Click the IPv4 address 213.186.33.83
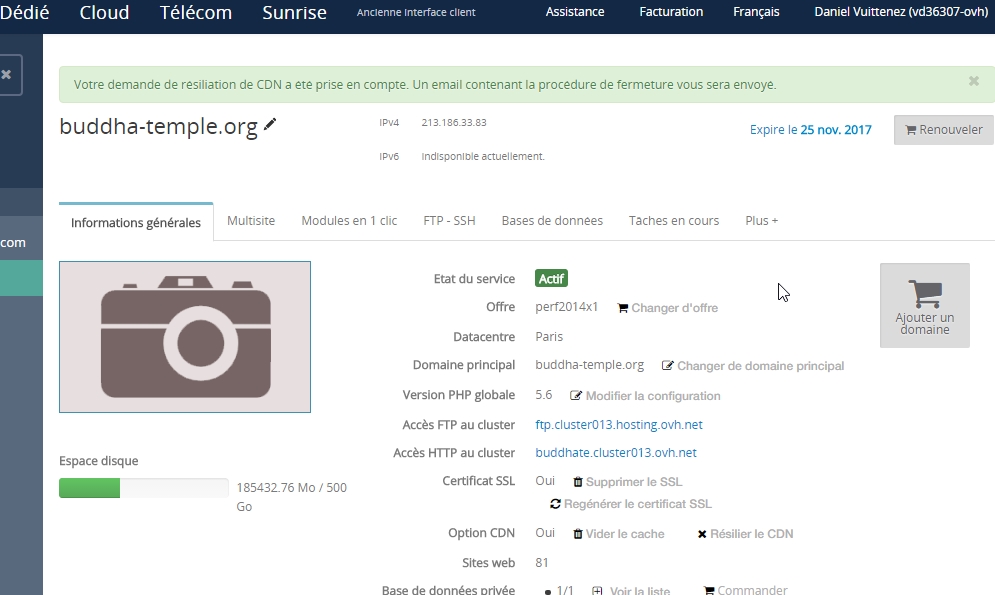The image size is (995, 595). [x=454, y=122]
